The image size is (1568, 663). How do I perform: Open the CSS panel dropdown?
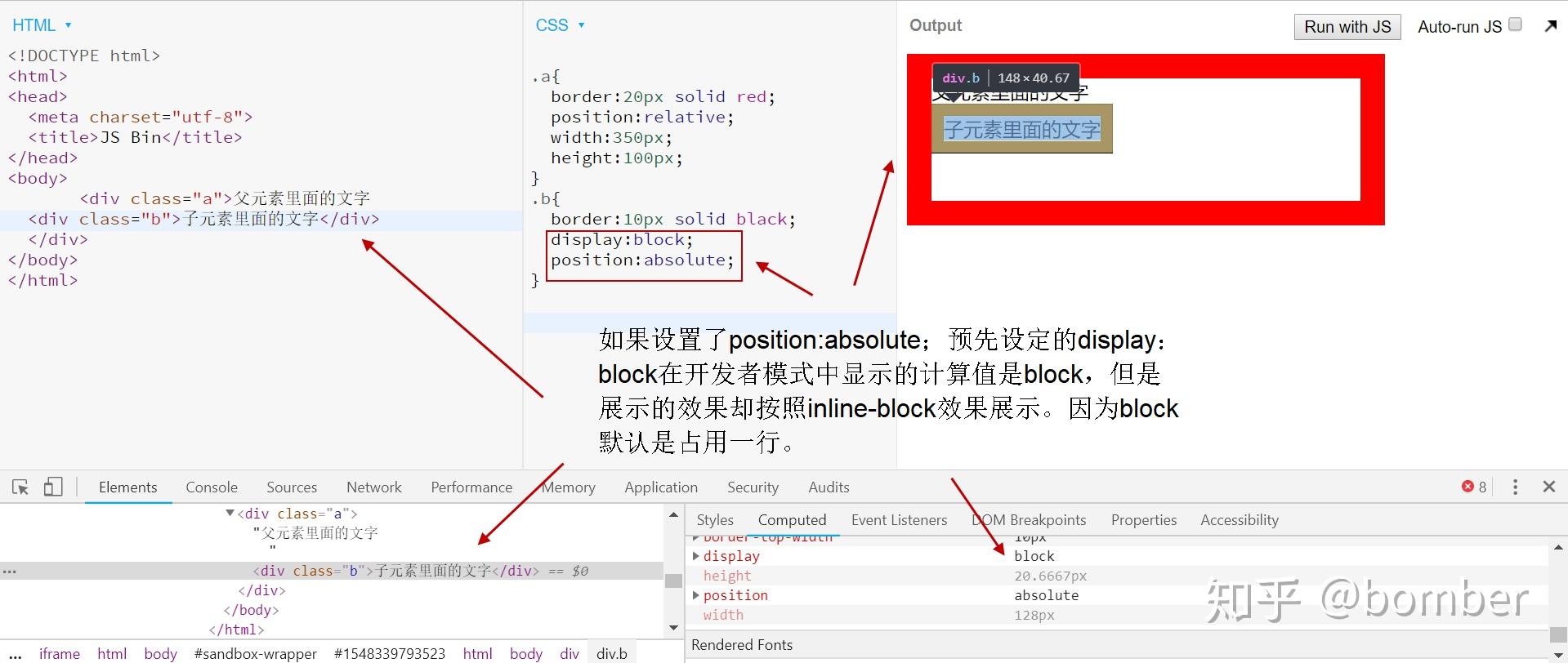tap(560, 25)
